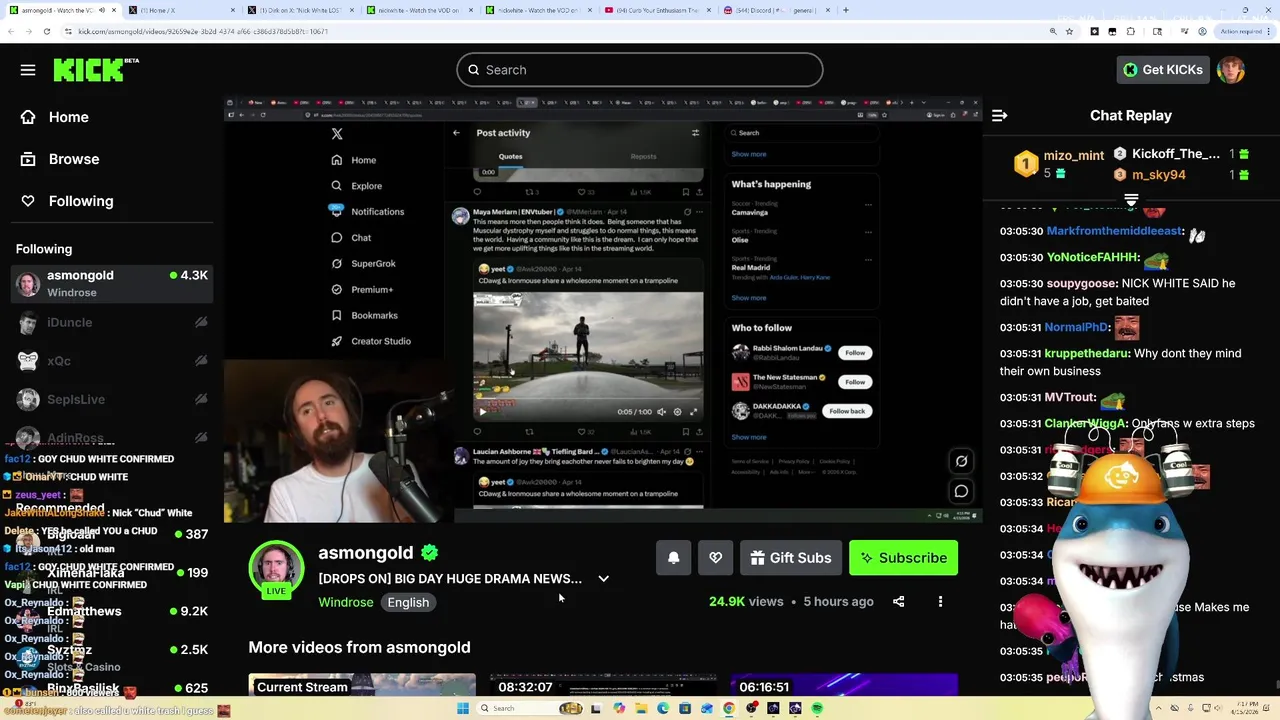Select the Quotes tab in Post activity
The width and height of the screenshot is (1280, 720).
tap(510, 157)
